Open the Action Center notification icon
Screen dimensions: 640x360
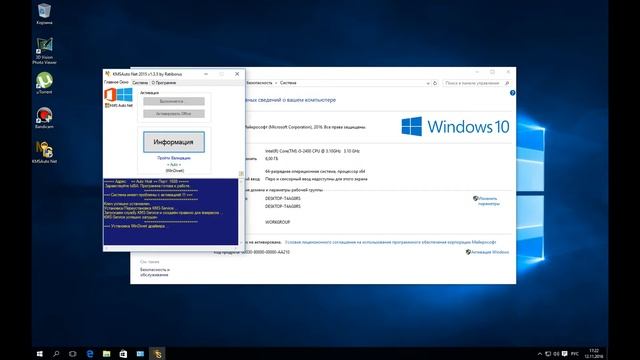564,354
